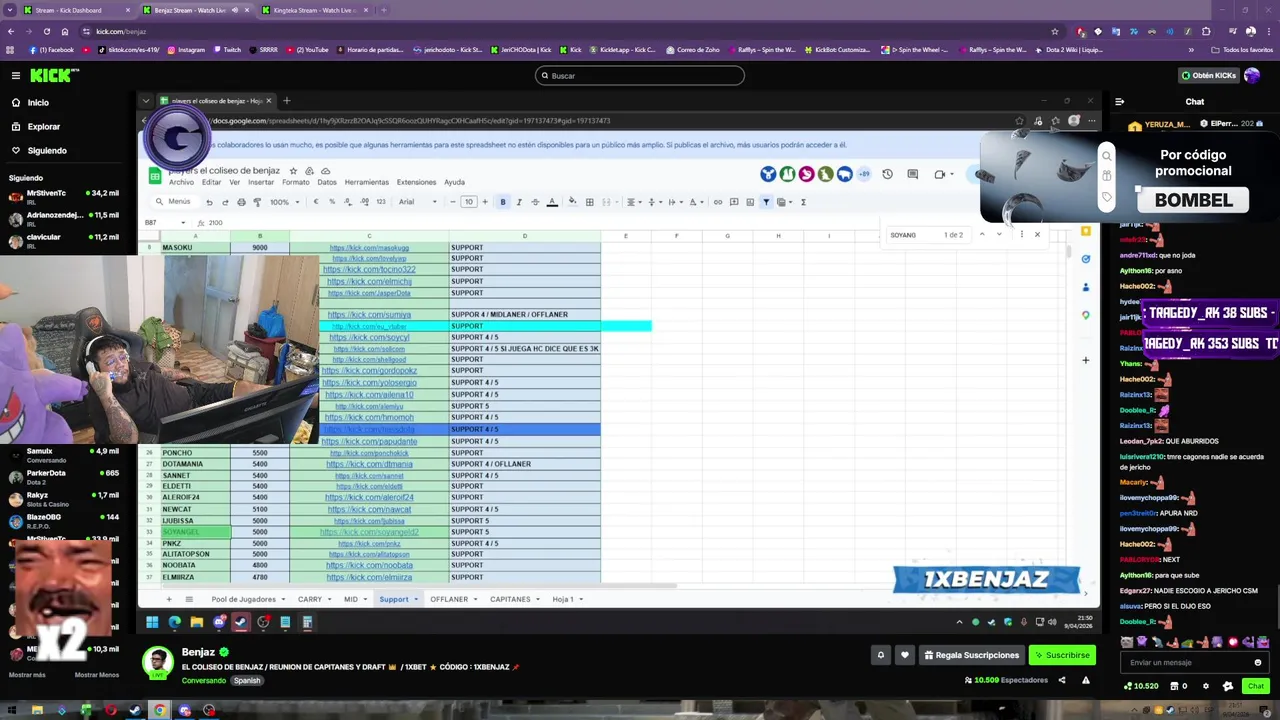Open the functions sigma icon

pos(803,202)
